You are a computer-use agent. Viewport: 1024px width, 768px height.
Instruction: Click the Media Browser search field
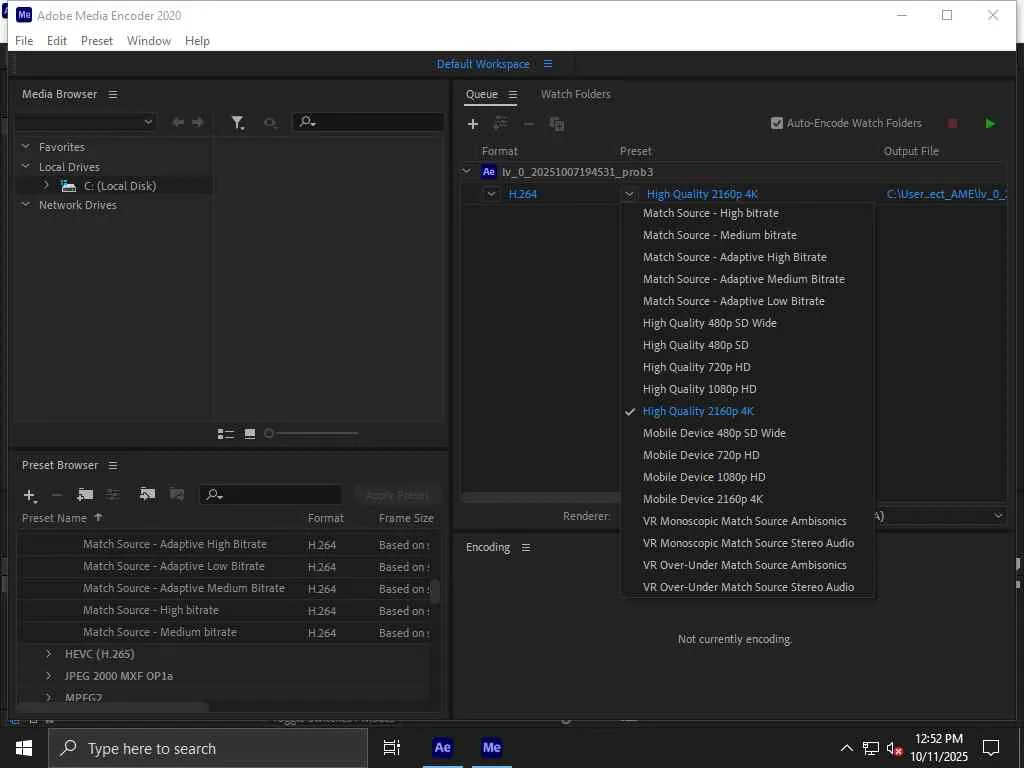(x=368, y=122)
